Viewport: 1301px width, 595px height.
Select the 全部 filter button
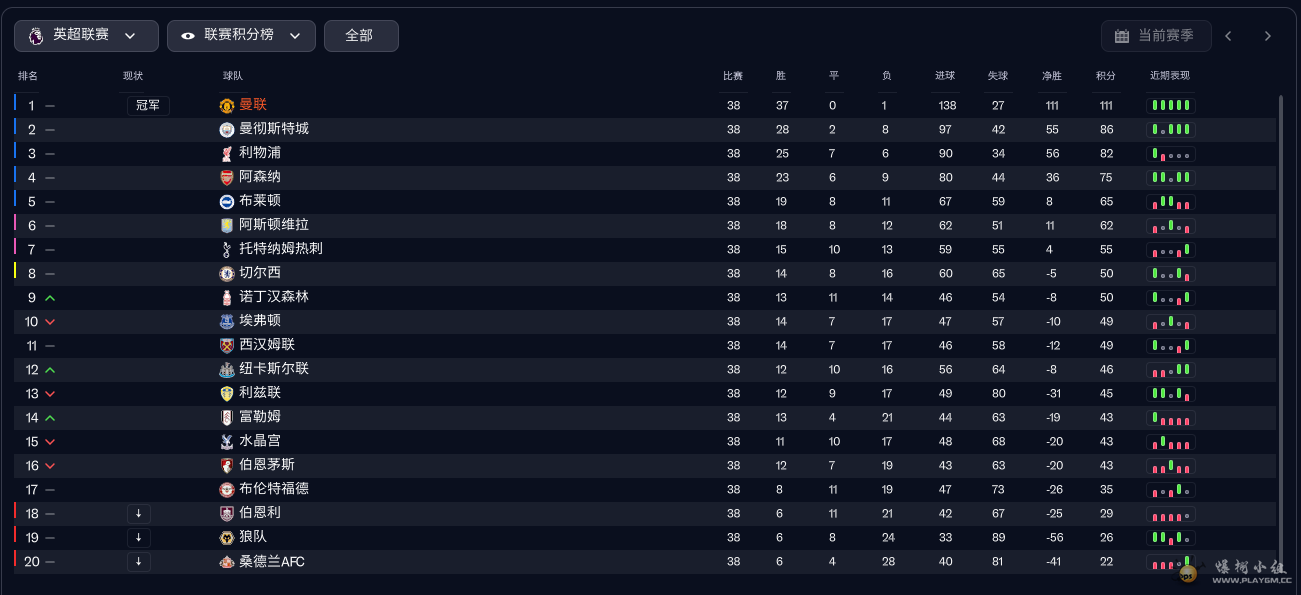click(x=361, y=35)
